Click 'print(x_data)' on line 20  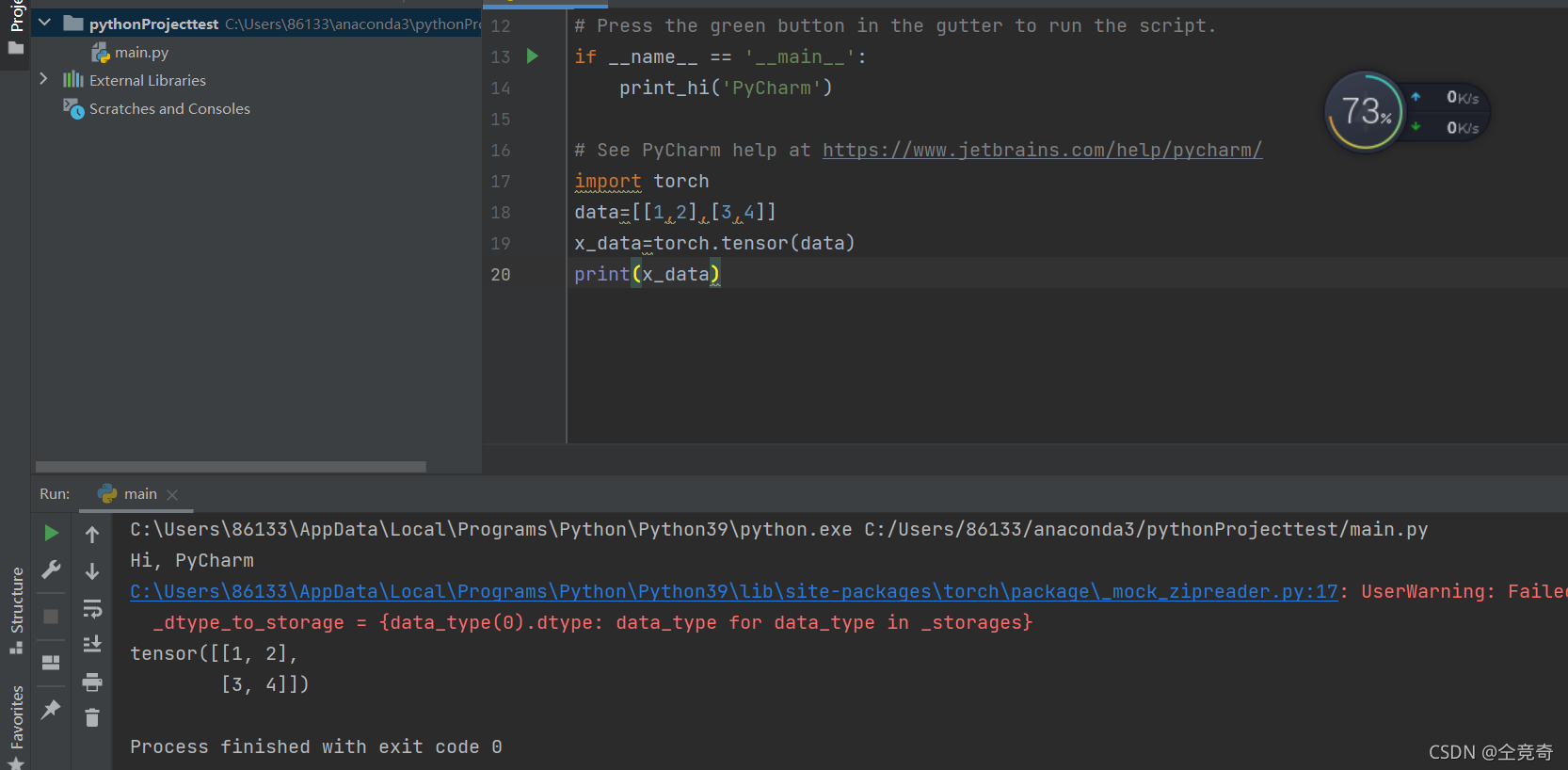point(648,275)
